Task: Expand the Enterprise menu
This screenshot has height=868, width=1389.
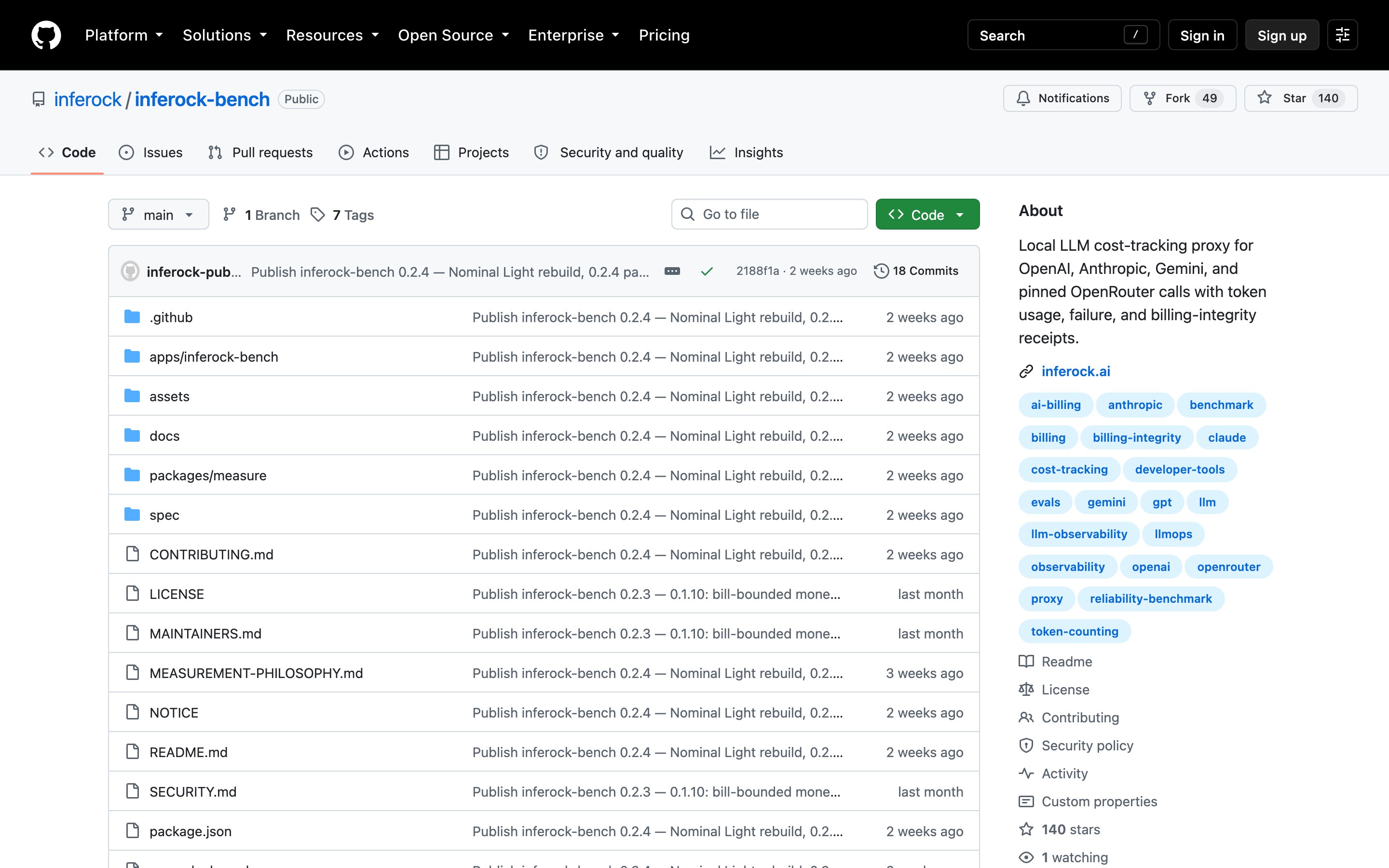Action: pyautogui.click(x=574, y=35)
